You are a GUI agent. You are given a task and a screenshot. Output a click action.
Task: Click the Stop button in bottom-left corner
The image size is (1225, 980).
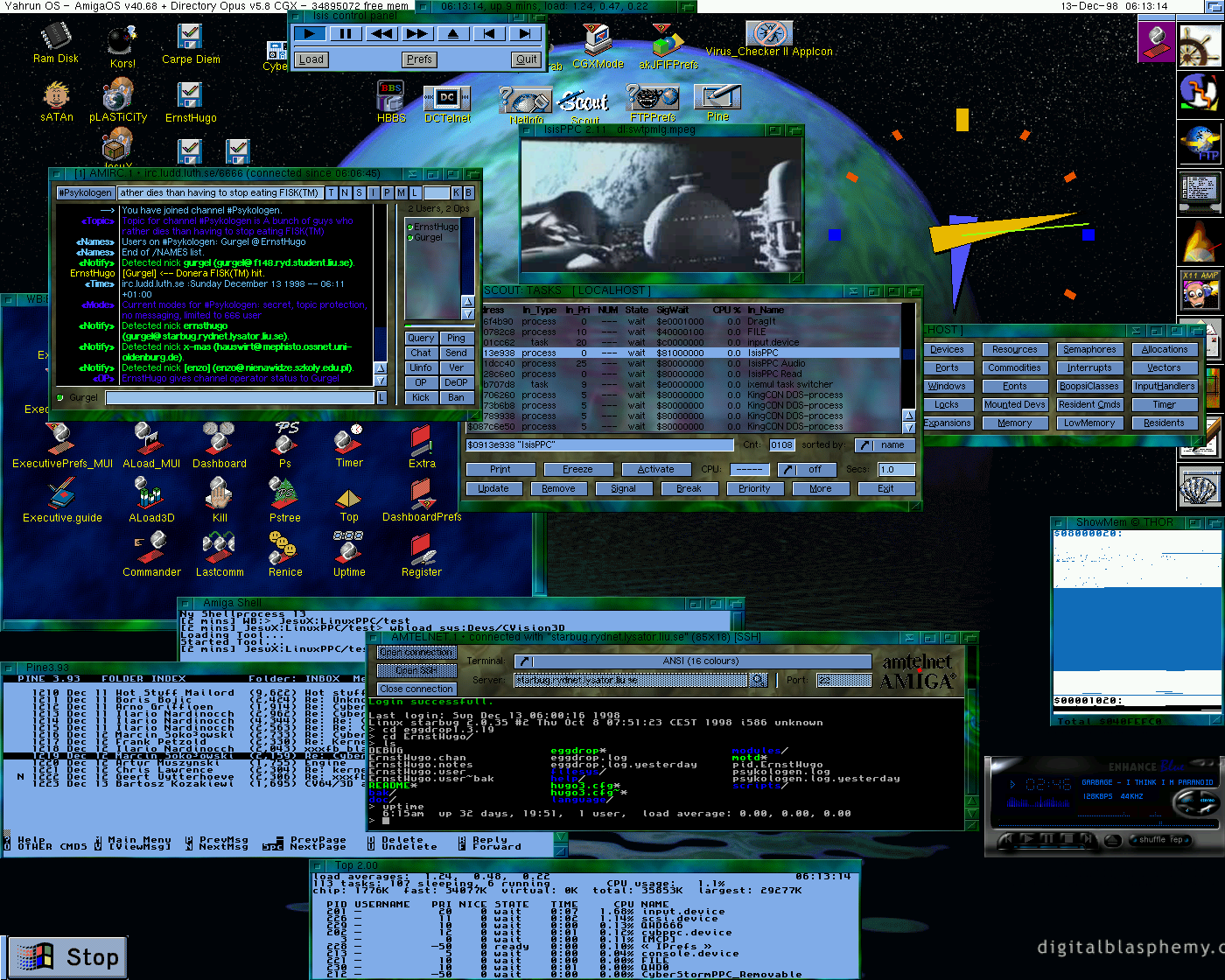pos(66,957)
